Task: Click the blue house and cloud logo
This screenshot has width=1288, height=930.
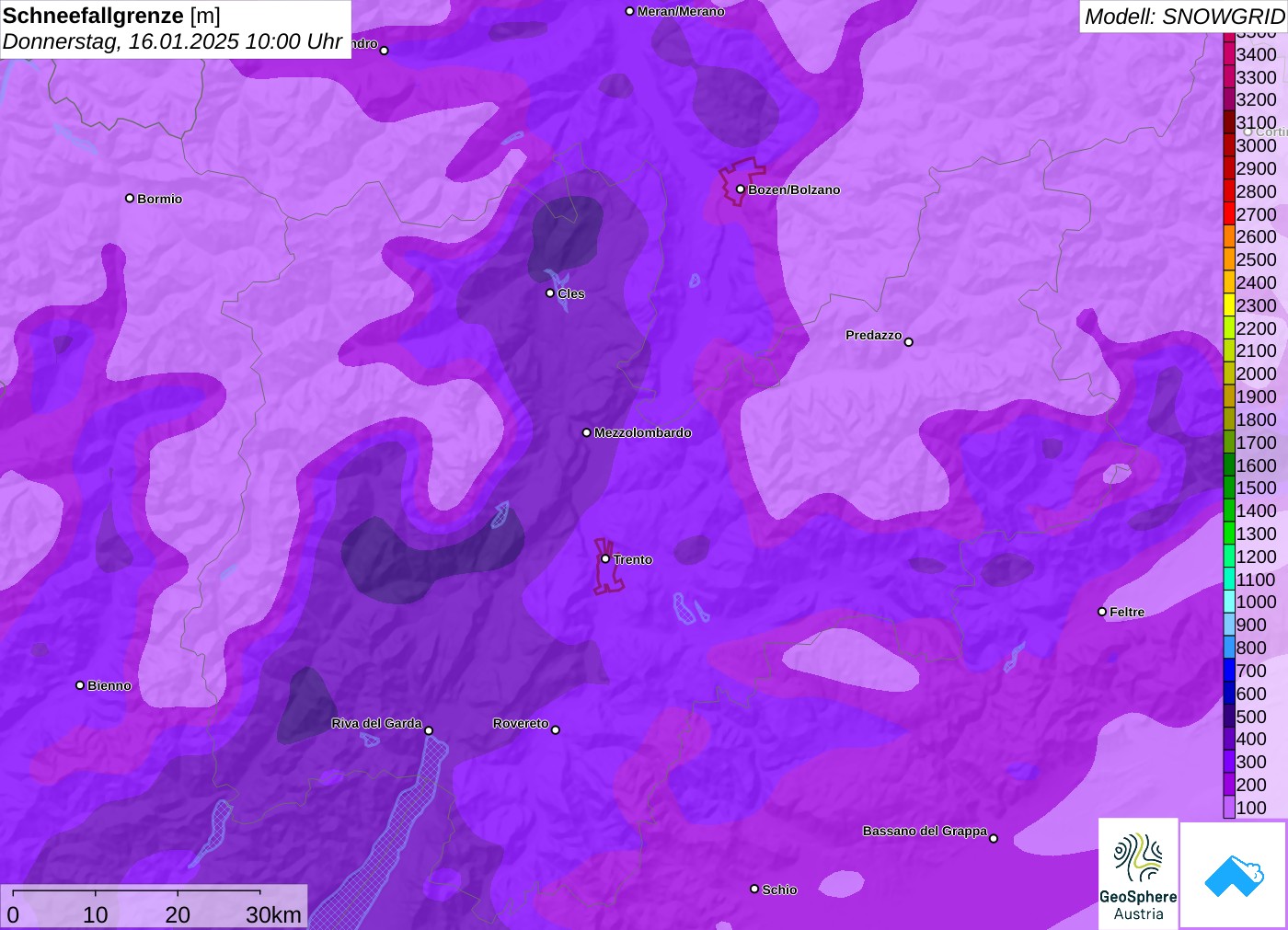Action: point(1234,875)
